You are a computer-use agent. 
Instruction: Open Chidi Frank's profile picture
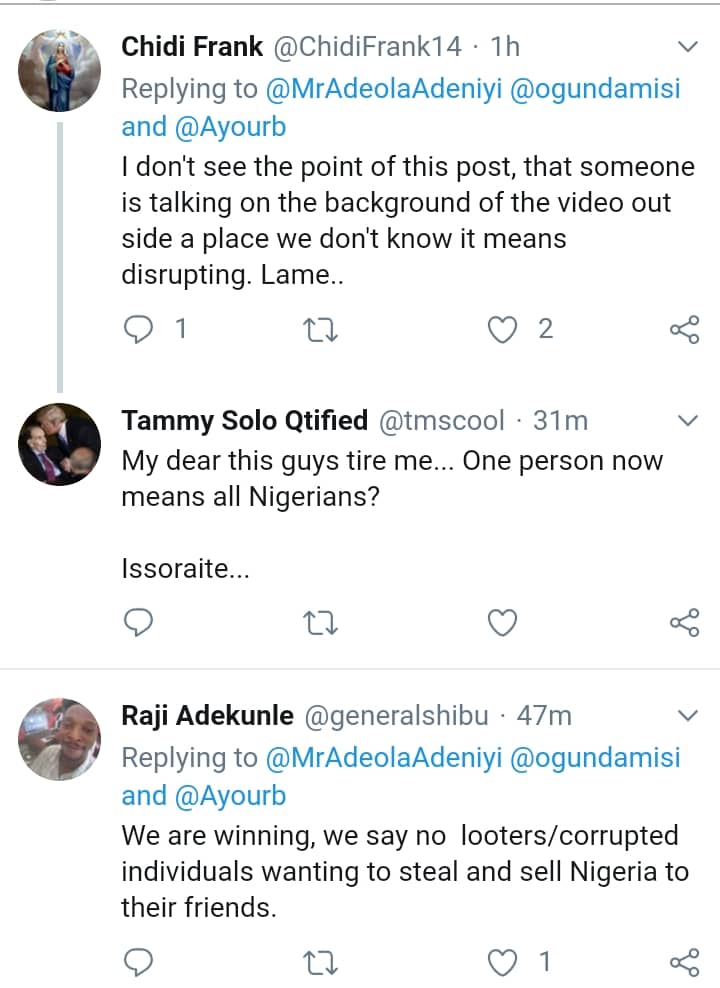pyautogui.click(x=60, y=70)
